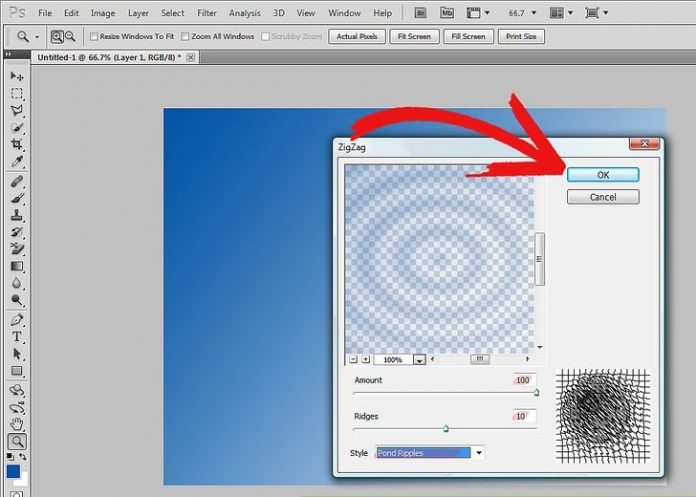Enable Resize Windows To Fit checkbox

point(94,36)
